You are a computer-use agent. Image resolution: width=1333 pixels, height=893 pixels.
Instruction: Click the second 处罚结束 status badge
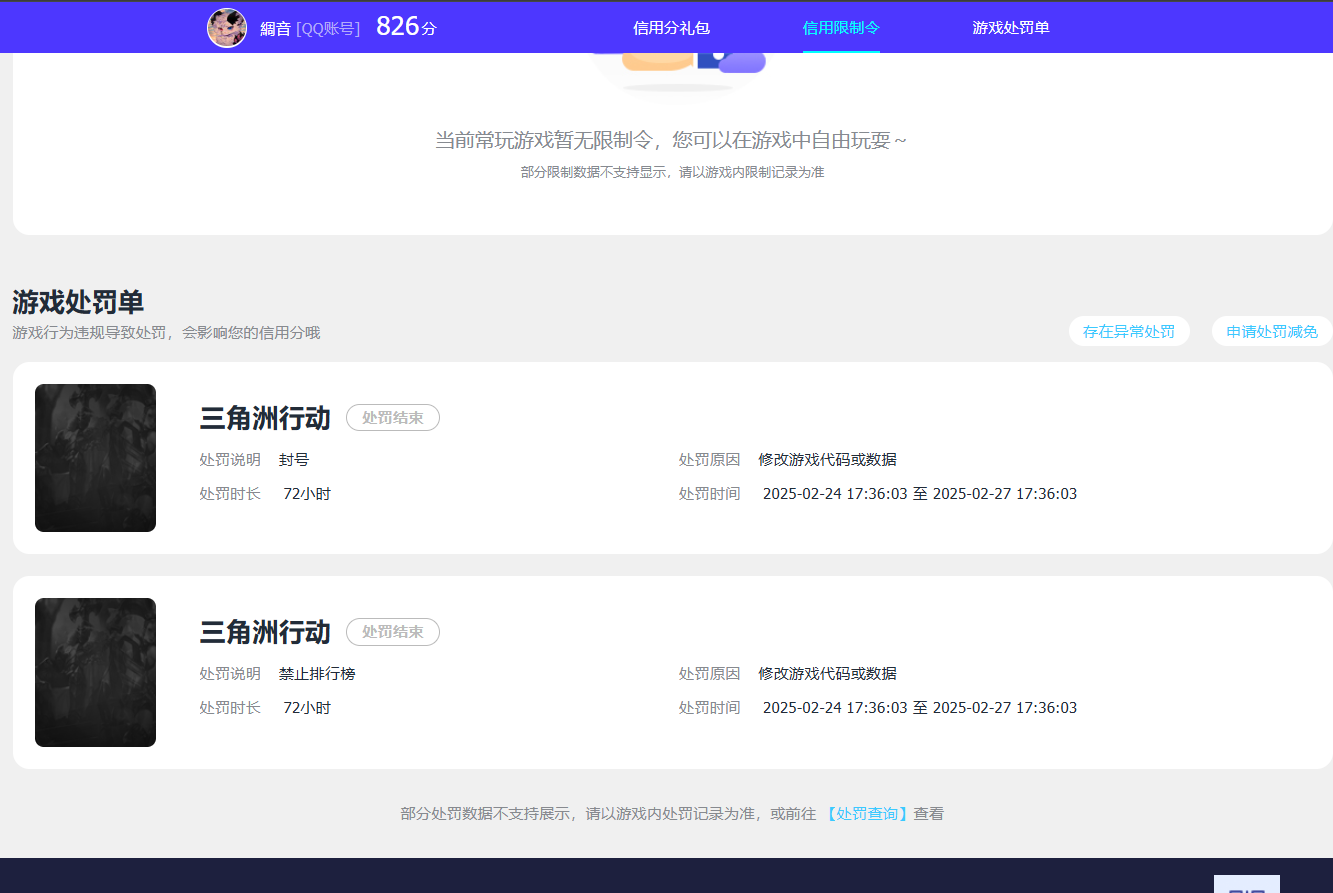[392, 631]
